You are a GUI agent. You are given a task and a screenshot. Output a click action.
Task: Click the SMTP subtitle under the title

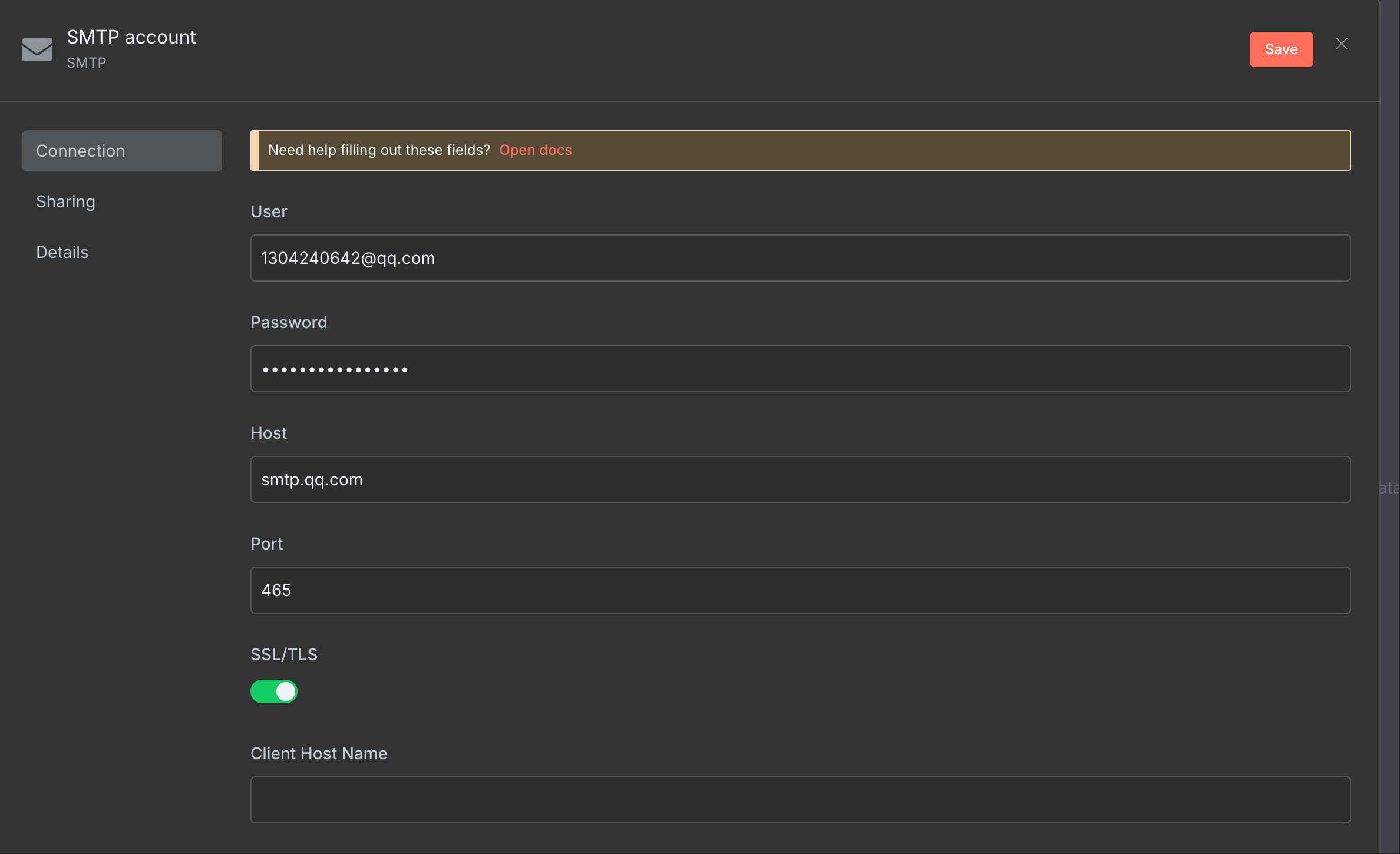(x=86, y=63)
